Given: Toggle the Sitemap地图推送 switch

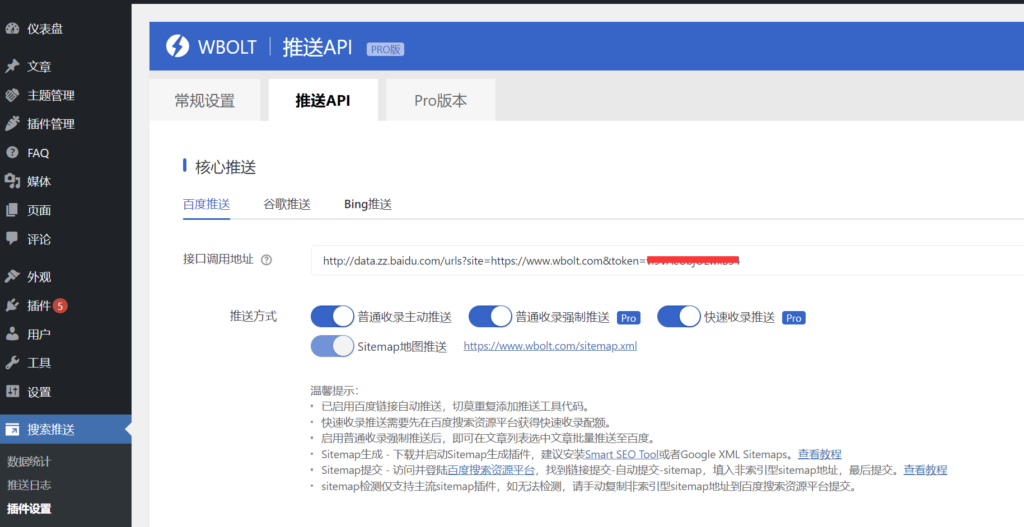Looking at the screenshot, I should [332, 346].
